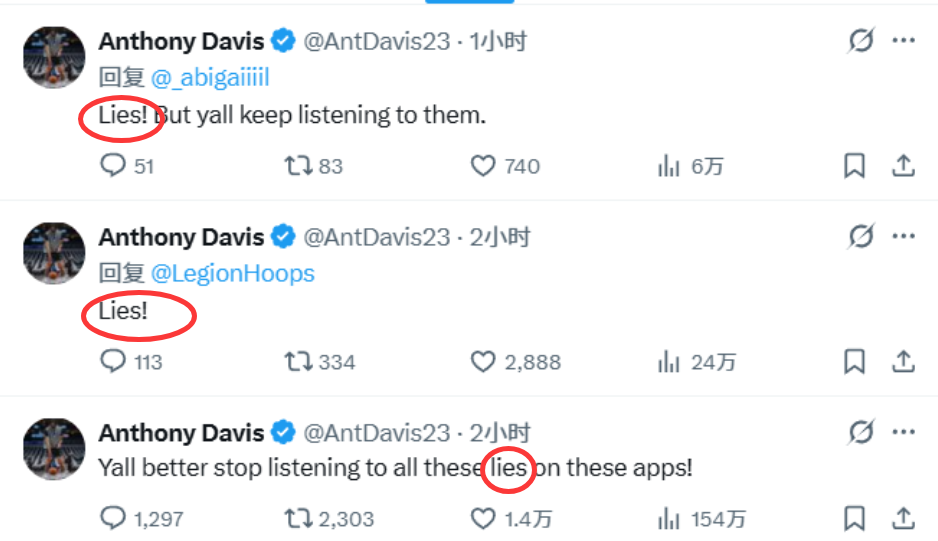Share the reply to @_abigaiiiil
Viewport: 938px width, 541px height.
(903, 165)
